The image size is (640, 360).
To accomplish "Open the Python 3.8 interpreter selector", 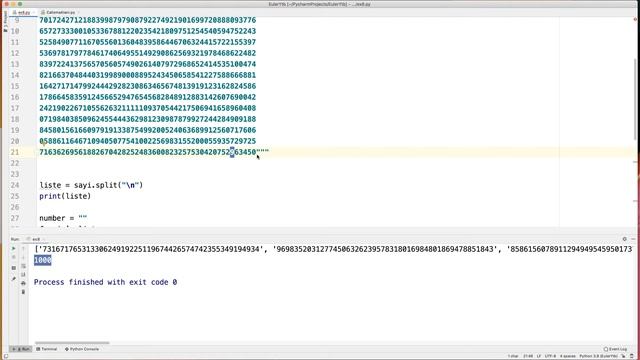I will click(598, 356).
